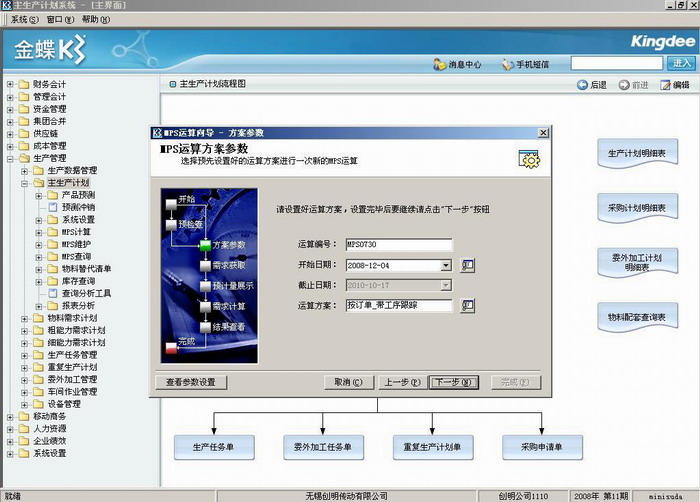This screenshot has width=700, height=502.
Task: Close the MPS运算向导 dialog
Action: click(x=543, y=133)
